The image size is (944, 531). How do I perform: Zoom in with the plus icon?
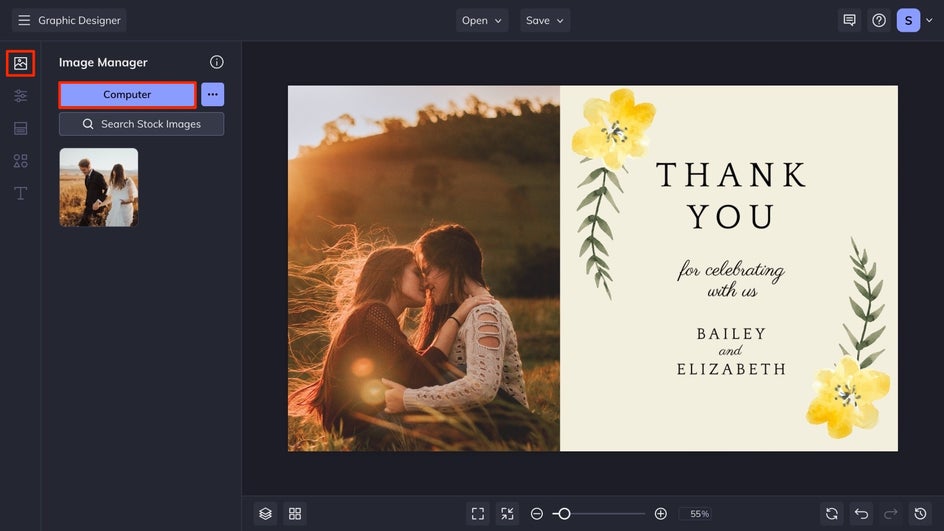660,514
